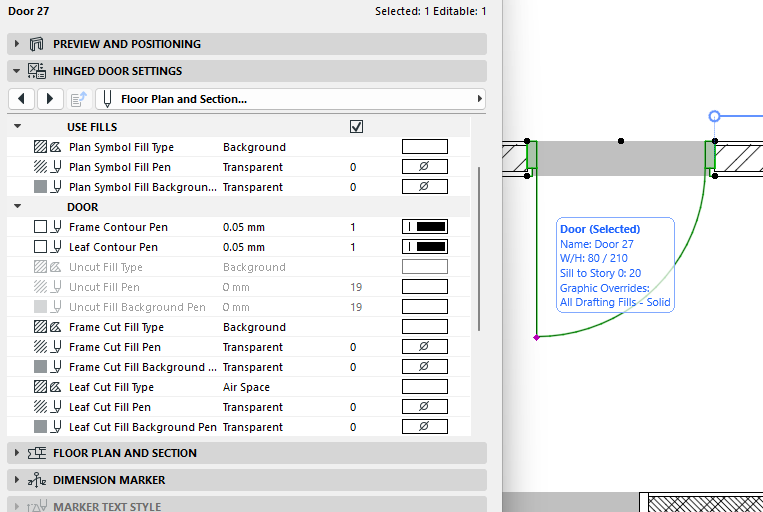This screenshot has width=763, height=512.
Task: Collapse the Use Fills group
Action: point(18,127)
